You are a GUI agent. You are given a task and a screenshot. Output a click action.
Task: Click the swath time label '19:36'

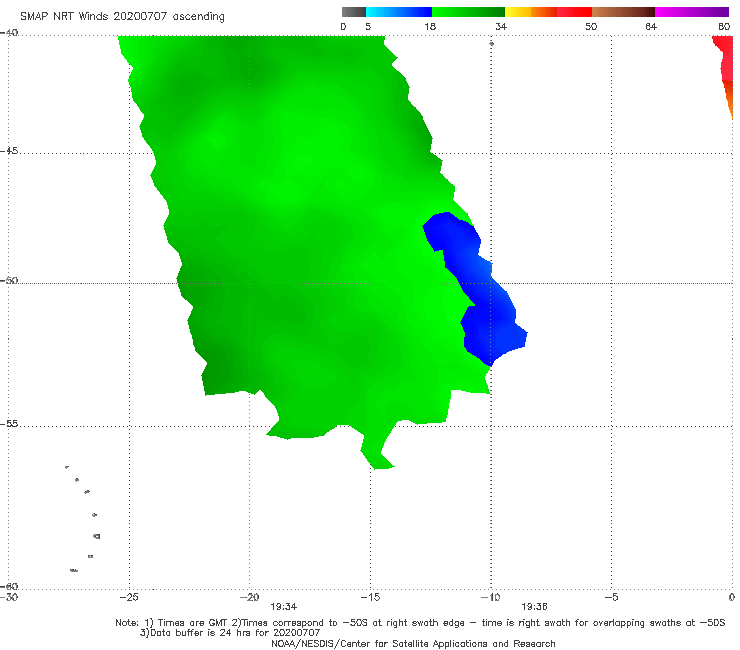click(x=534, y=607)
